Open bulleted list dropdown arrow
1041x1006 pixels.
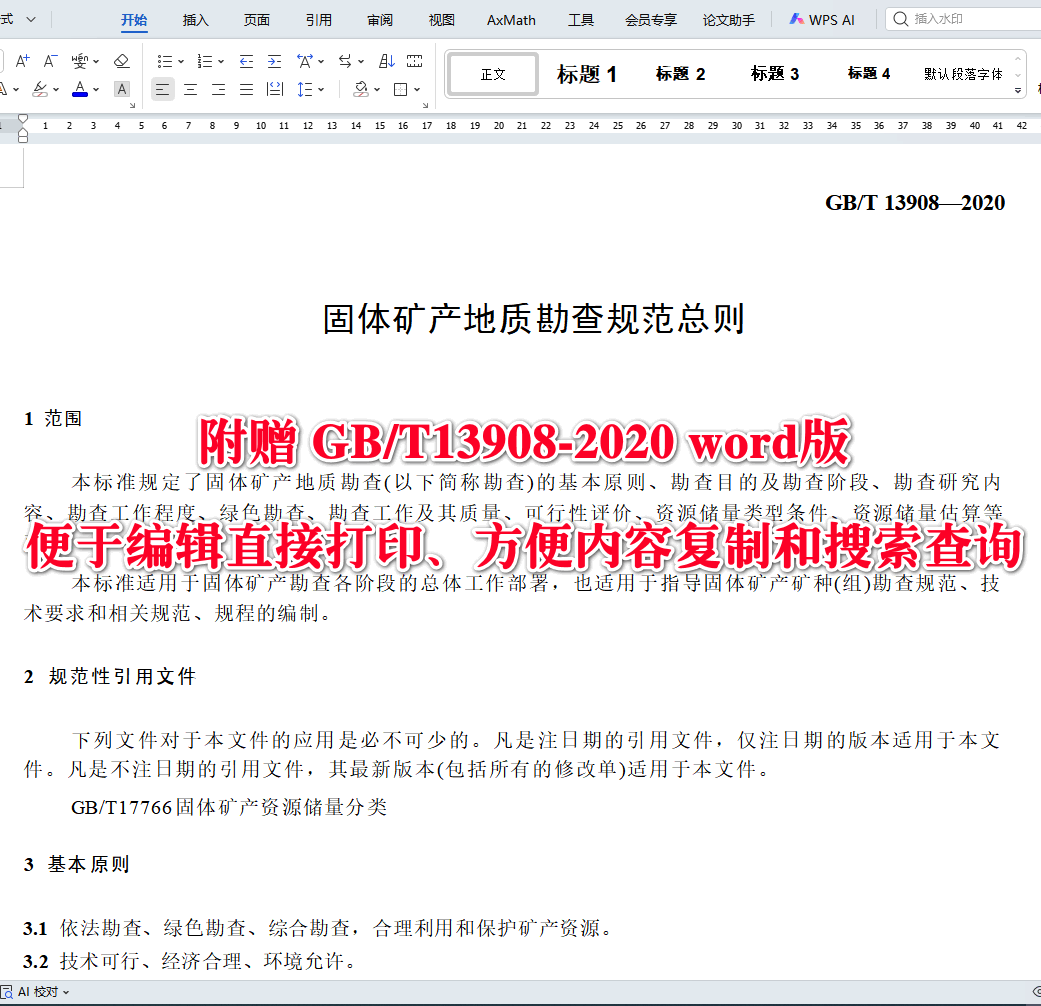[181, 61]
